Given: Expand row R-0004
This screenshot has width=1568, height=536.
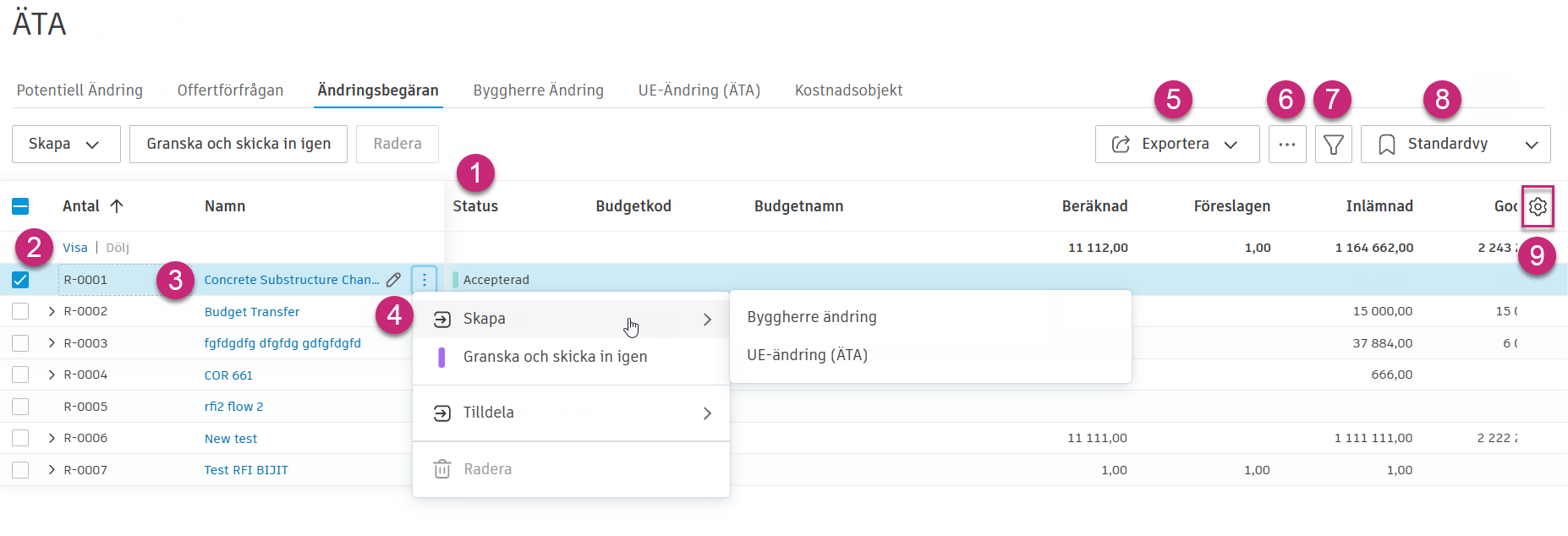Looking at the screenshot, I should pyautogui.click(x=52, y=375).
